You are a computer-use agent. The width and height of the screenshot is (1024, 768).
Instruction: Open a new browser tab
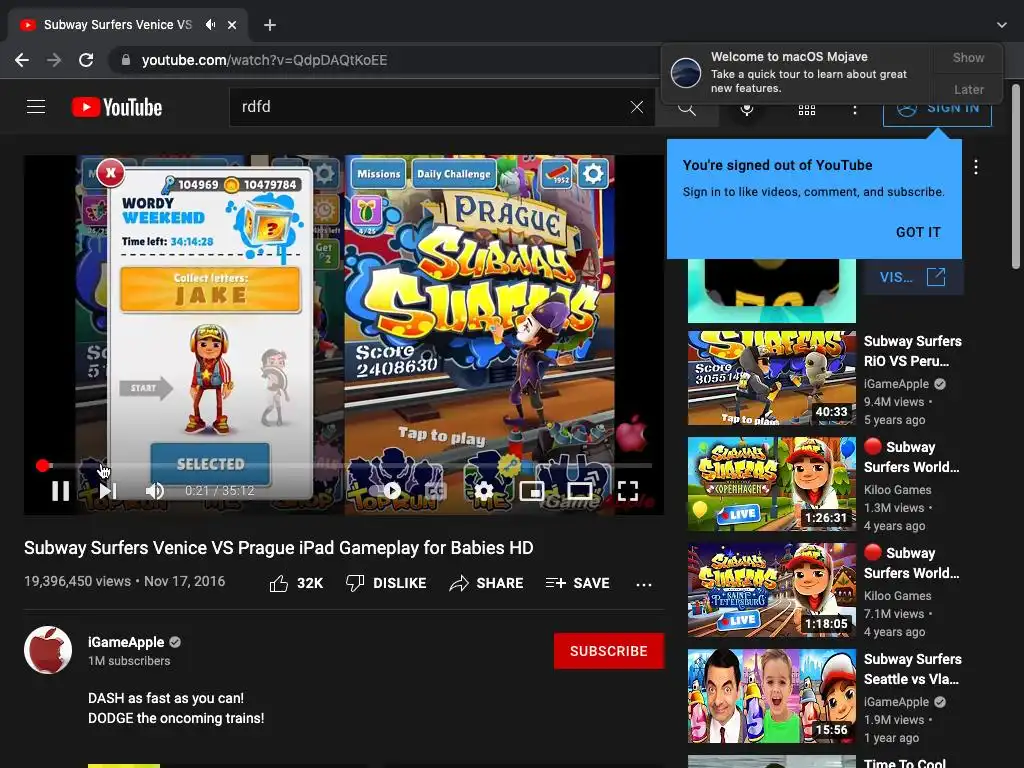tap(270, 25)
